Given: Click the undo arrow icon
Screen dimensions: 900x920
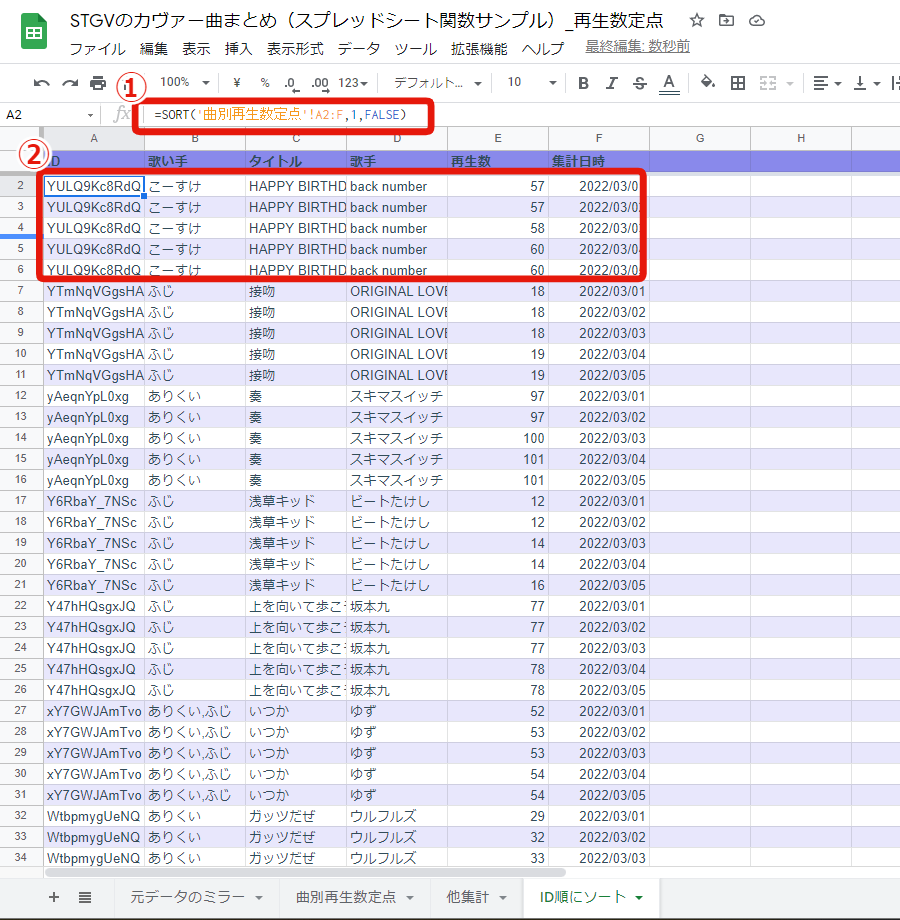Looking at the screenshot, I should [41, 83].
